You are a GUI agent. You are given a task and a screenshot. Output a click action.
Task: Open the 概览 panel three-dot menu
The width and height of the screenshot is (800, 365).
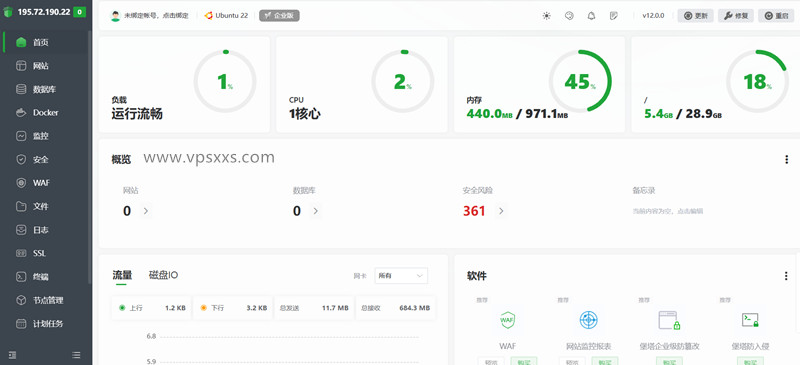pos(786,160)
